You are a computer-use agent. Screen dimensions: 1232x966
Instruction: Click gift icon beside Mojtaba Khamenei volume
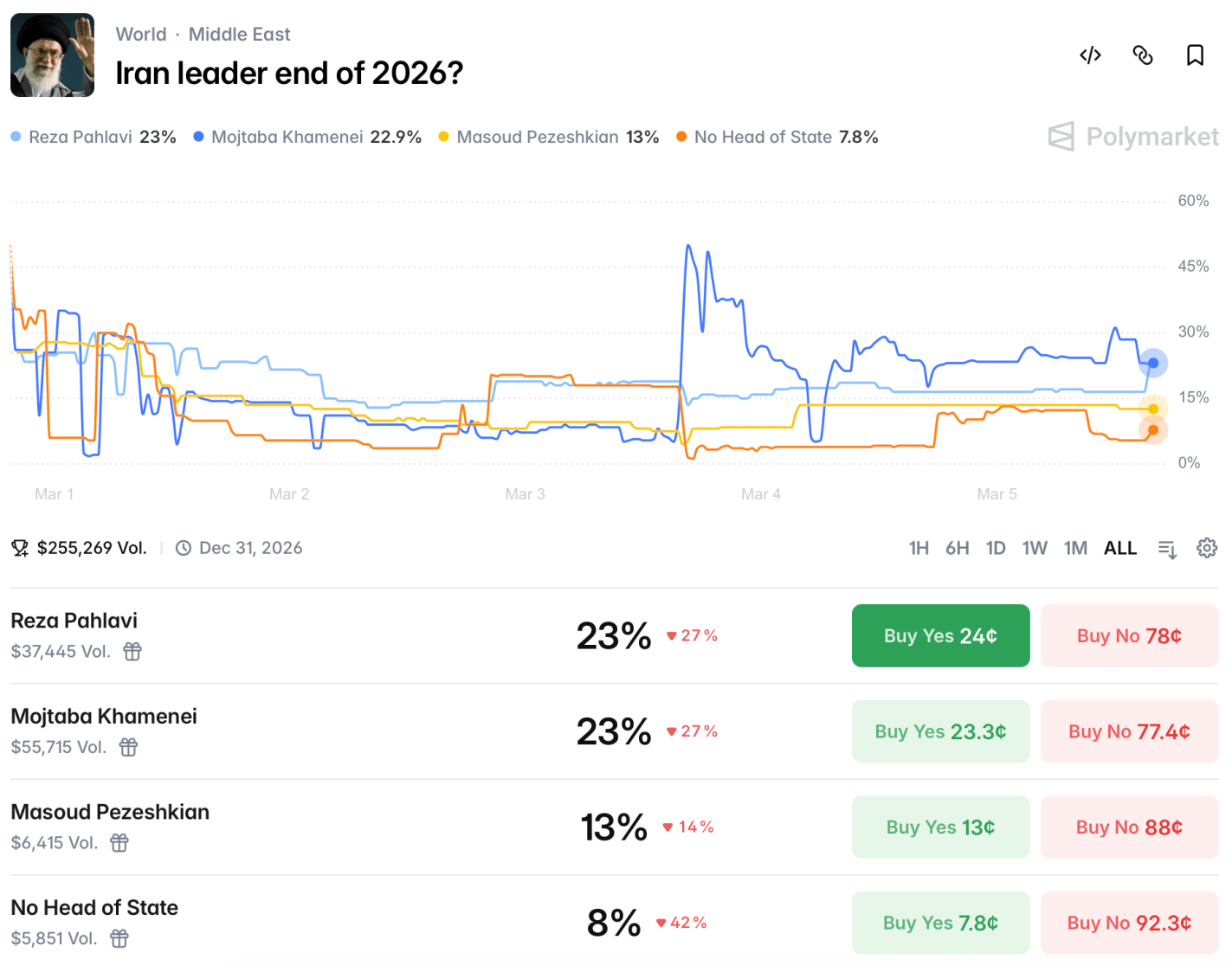point(128,747)
